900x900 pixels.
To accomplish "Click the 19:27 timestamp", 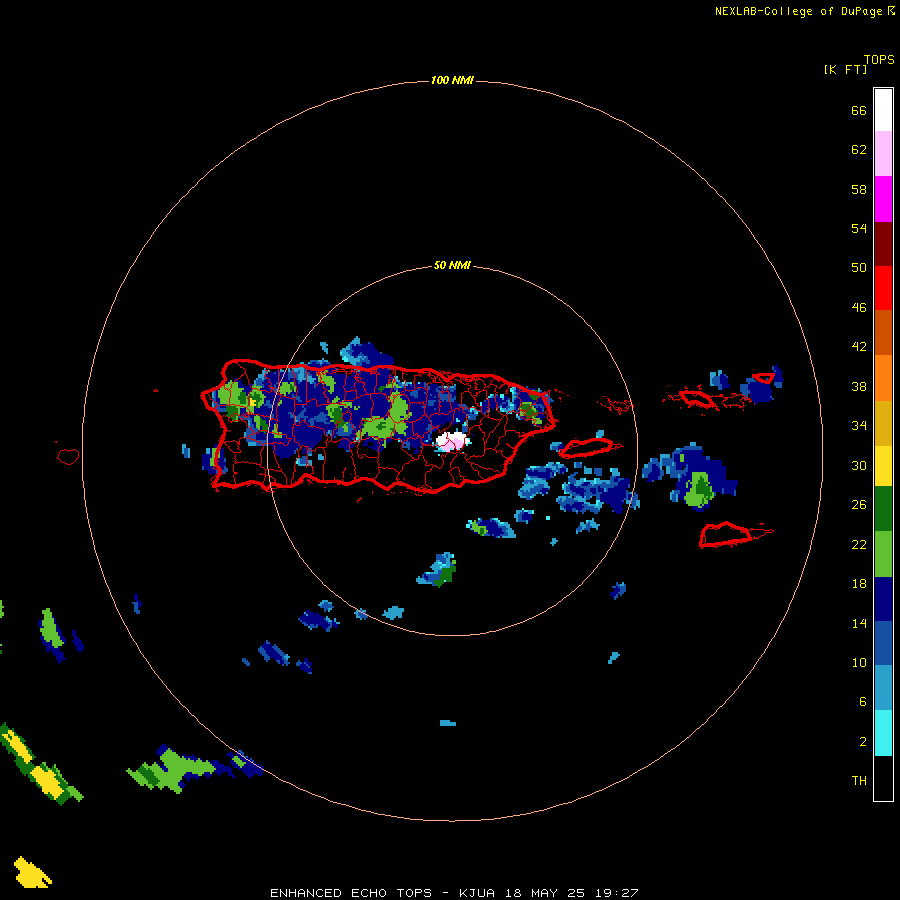I will (616, 893).
